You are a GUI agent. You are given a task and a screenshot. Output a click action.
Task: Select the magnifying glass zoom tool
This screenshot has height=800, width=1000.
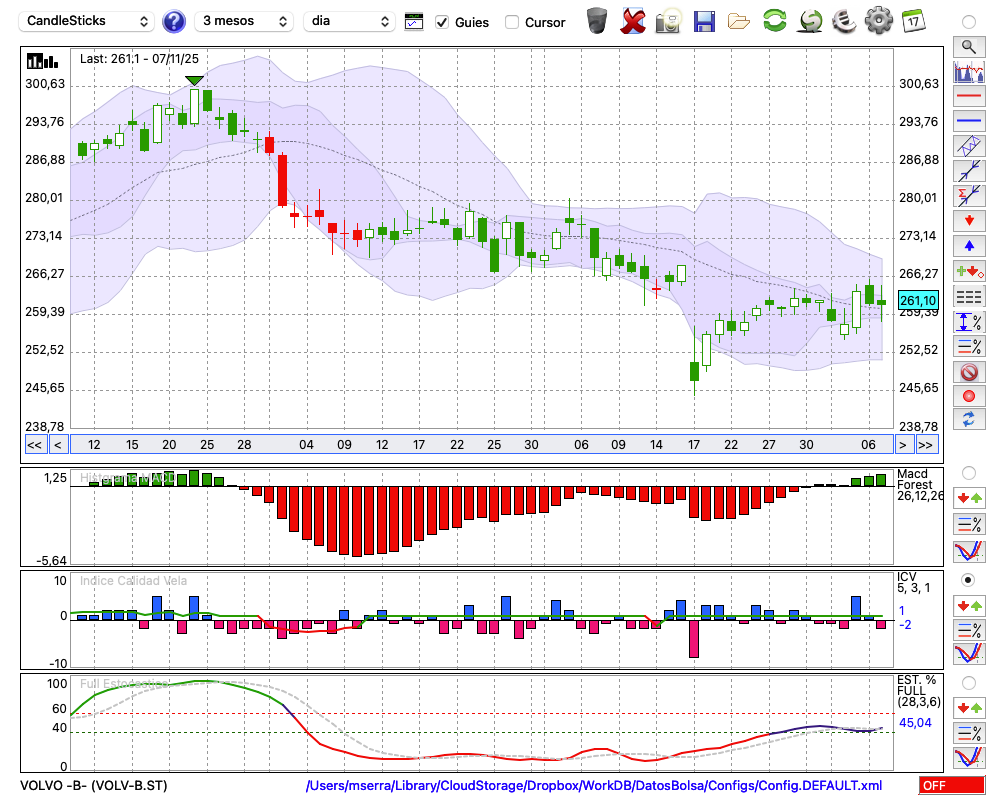coord(968,46)
